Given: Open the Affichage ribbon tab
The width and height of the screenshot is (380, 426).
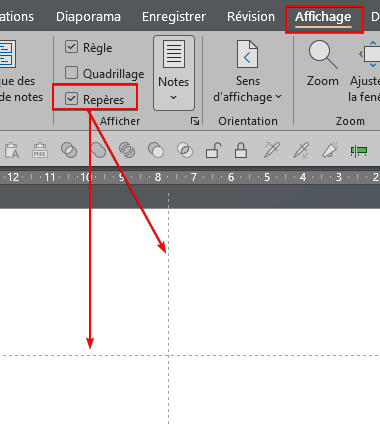Looking at the screenshot, I should [x=323, y=17].
